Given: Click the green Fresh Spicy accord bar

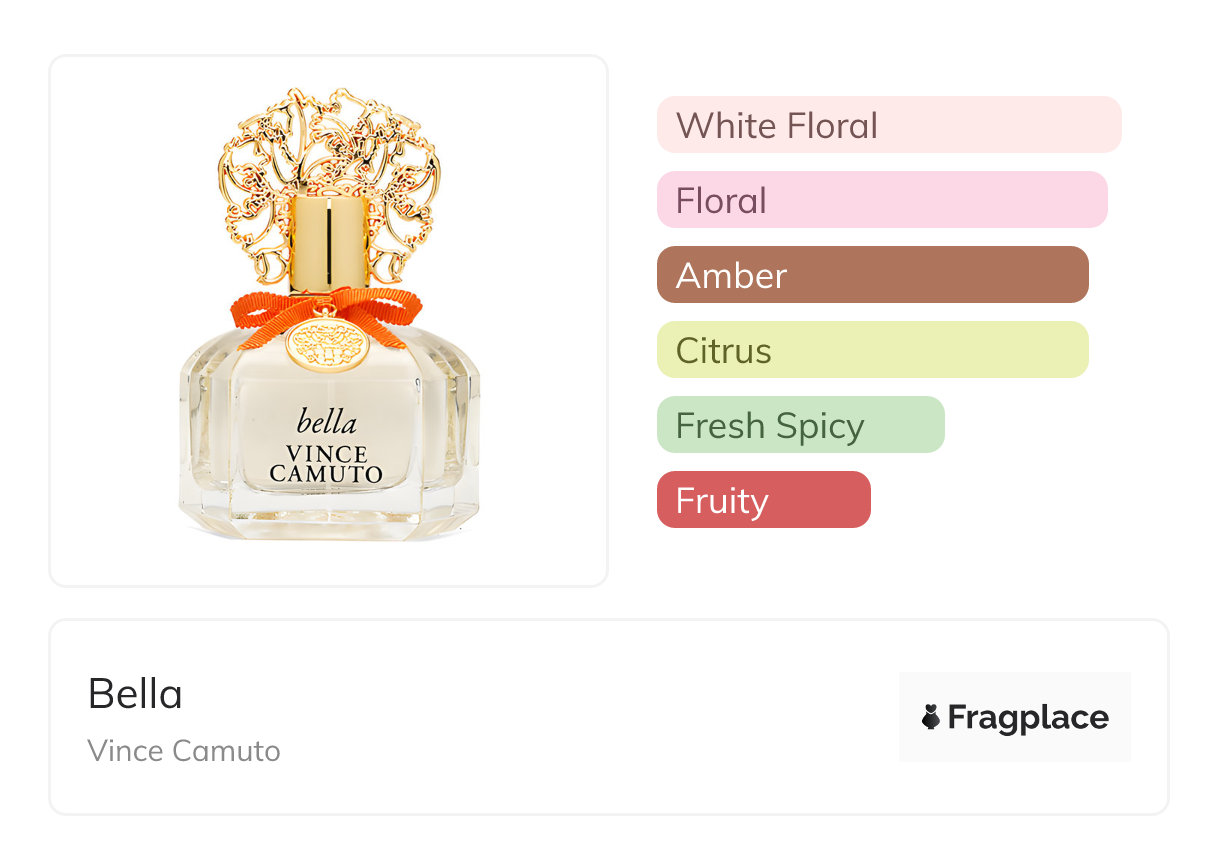Looking at the screenshot, I should (x=800, y=425).
